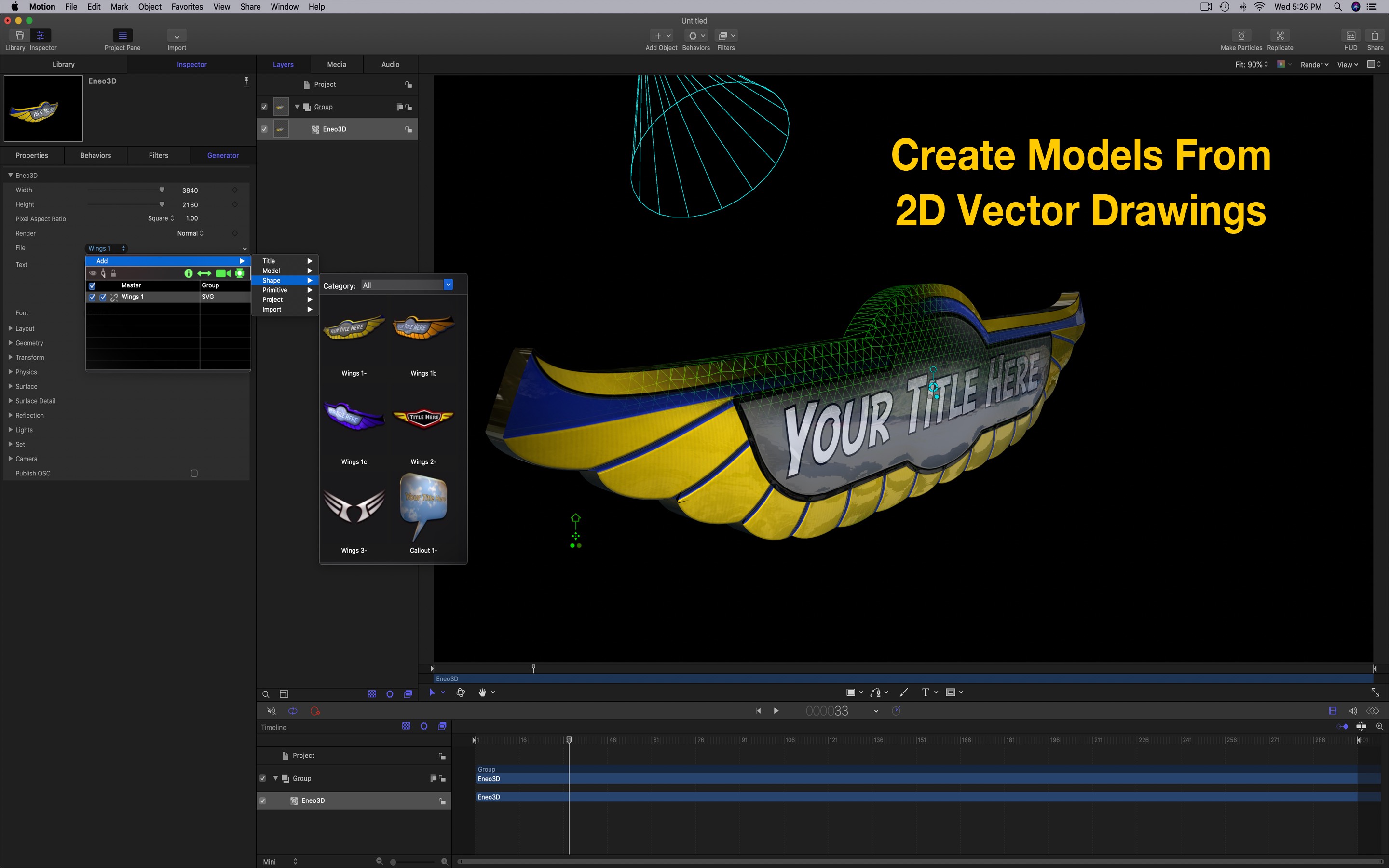
Task: Select the Bezier pen tool
Action: [875, 692]
